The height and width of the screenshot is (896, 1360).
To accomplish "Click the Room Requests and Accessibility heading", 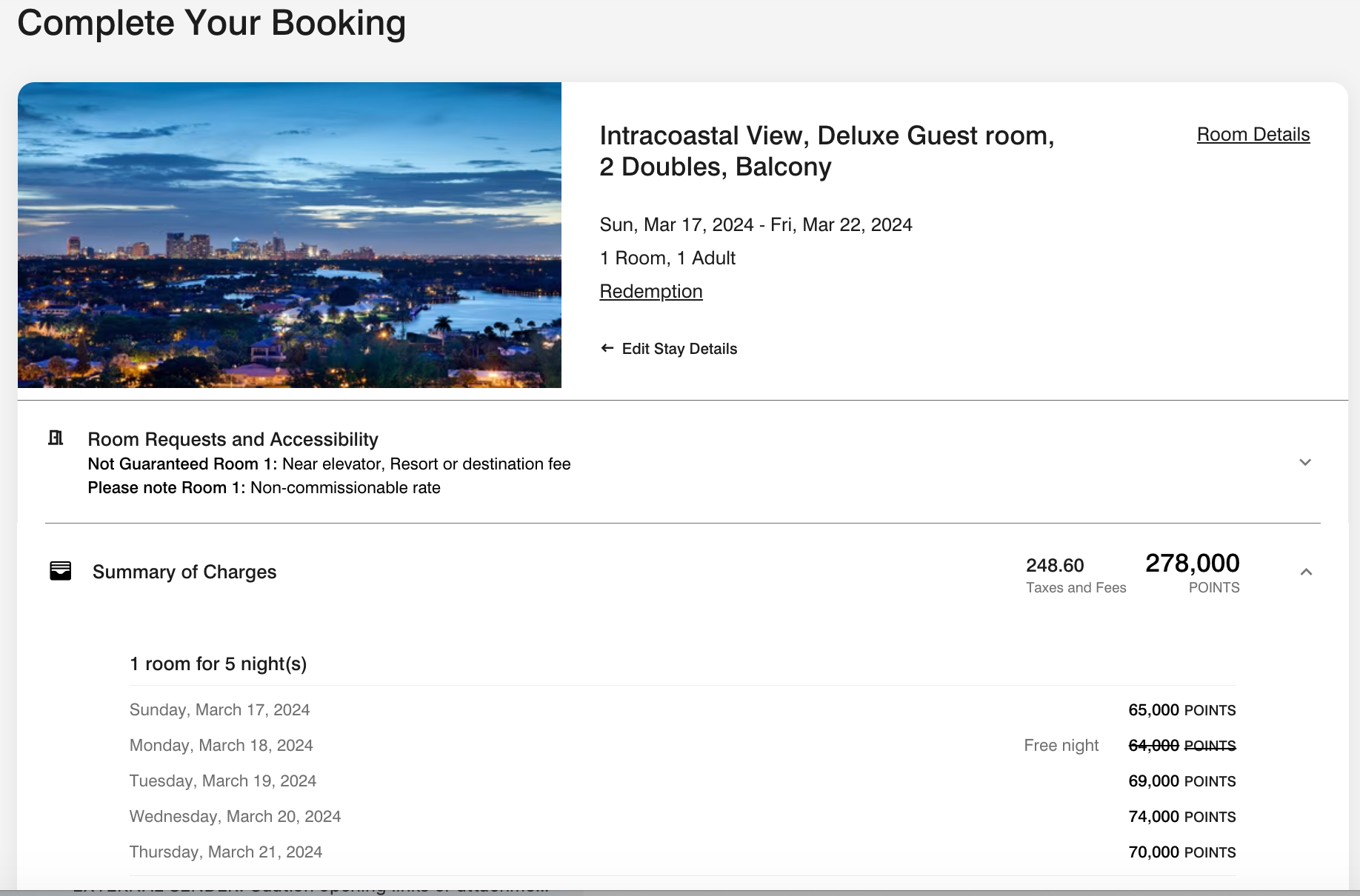I will coord(233,440).
